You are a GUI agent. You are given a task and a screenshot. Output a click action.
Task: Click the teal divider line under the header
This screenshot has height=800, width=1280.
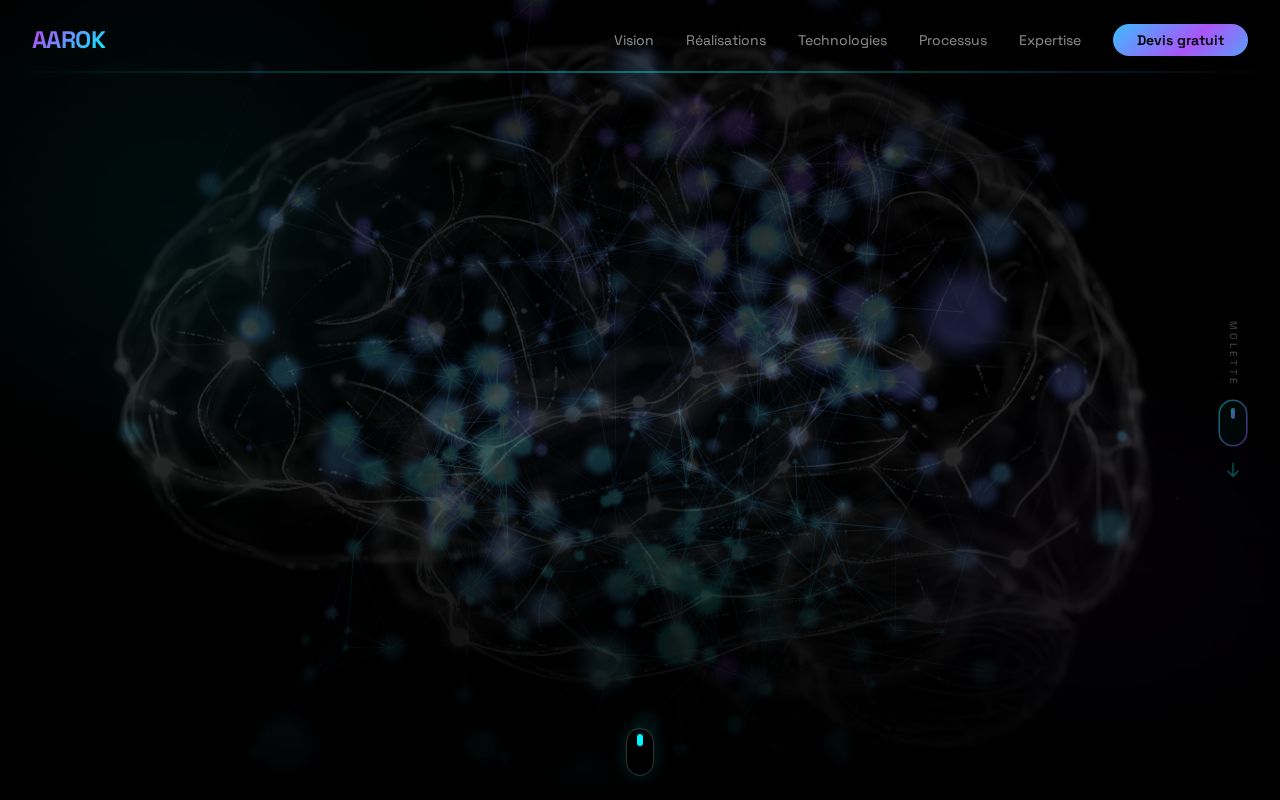tap(640, 72)
